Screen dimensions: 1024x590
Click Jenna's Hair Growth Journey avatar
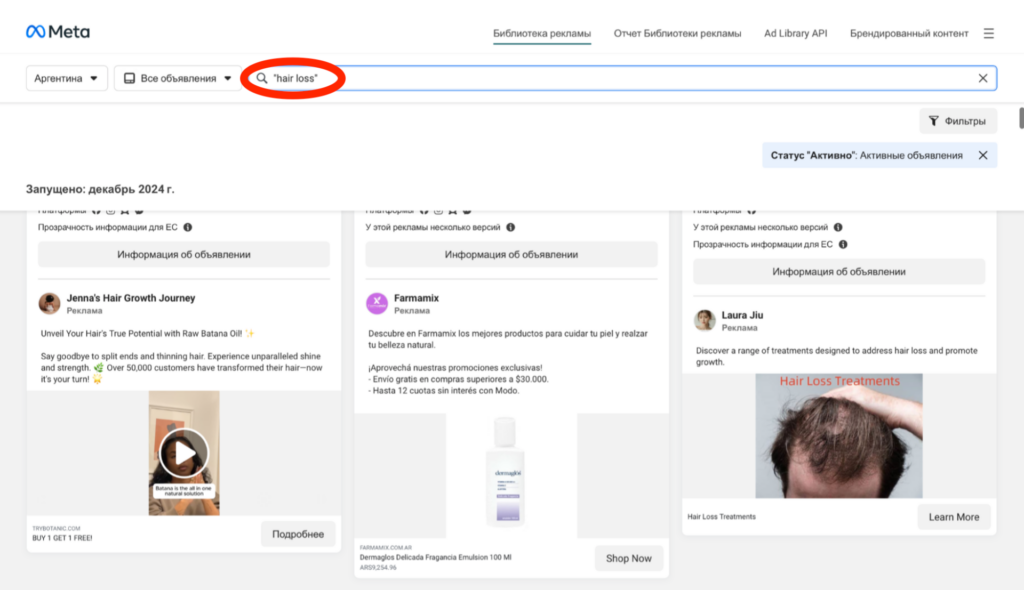tap(50, 303)
